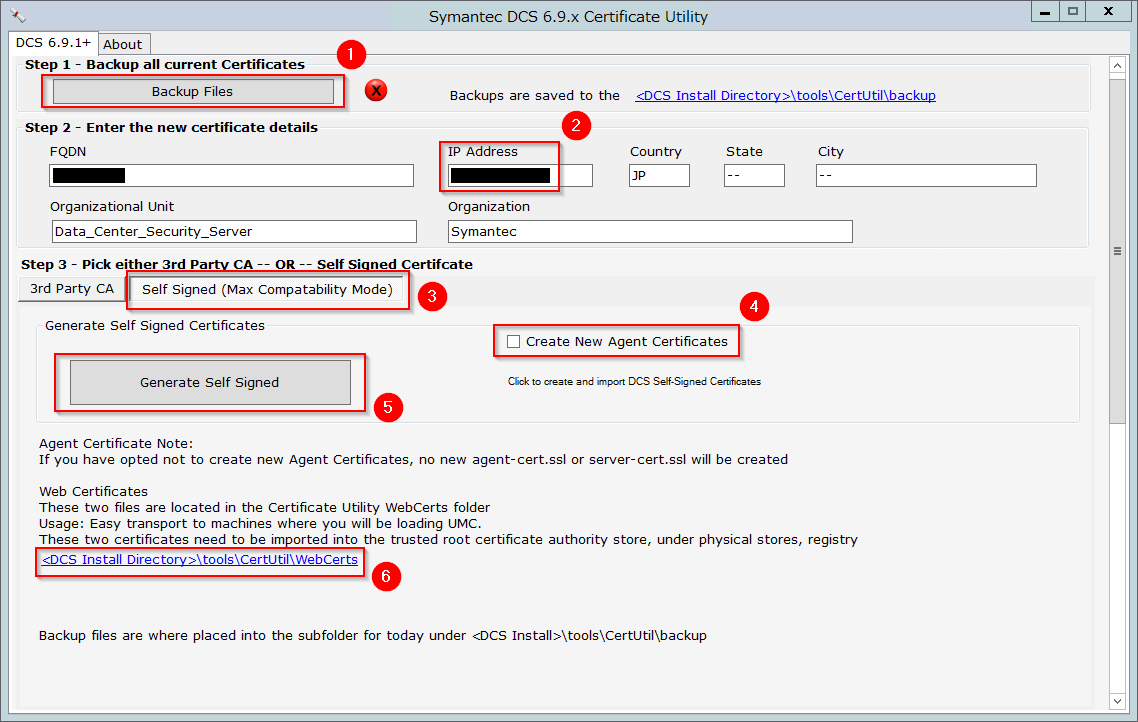The image size is (1138, 722).
Task: Close the Certificate Utility window
Action: [x=1108, y=12]
